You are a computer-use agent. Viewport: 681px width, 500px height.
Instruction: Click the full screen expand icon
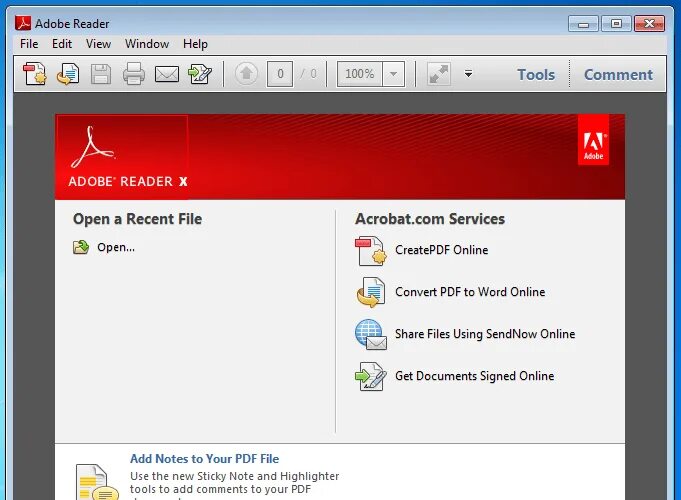point(438,74)
